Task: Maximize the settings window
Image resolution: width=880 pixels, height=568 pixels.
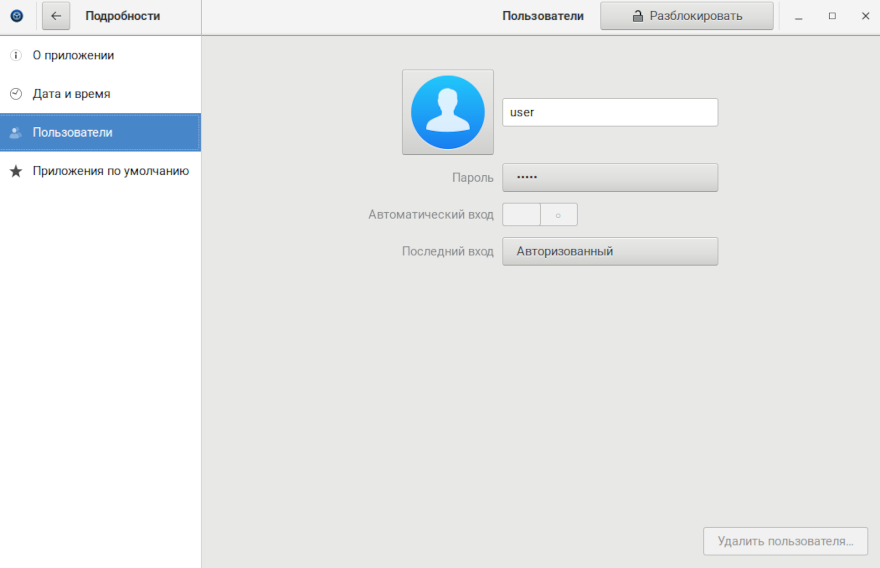Action: [x=832, y=16]
